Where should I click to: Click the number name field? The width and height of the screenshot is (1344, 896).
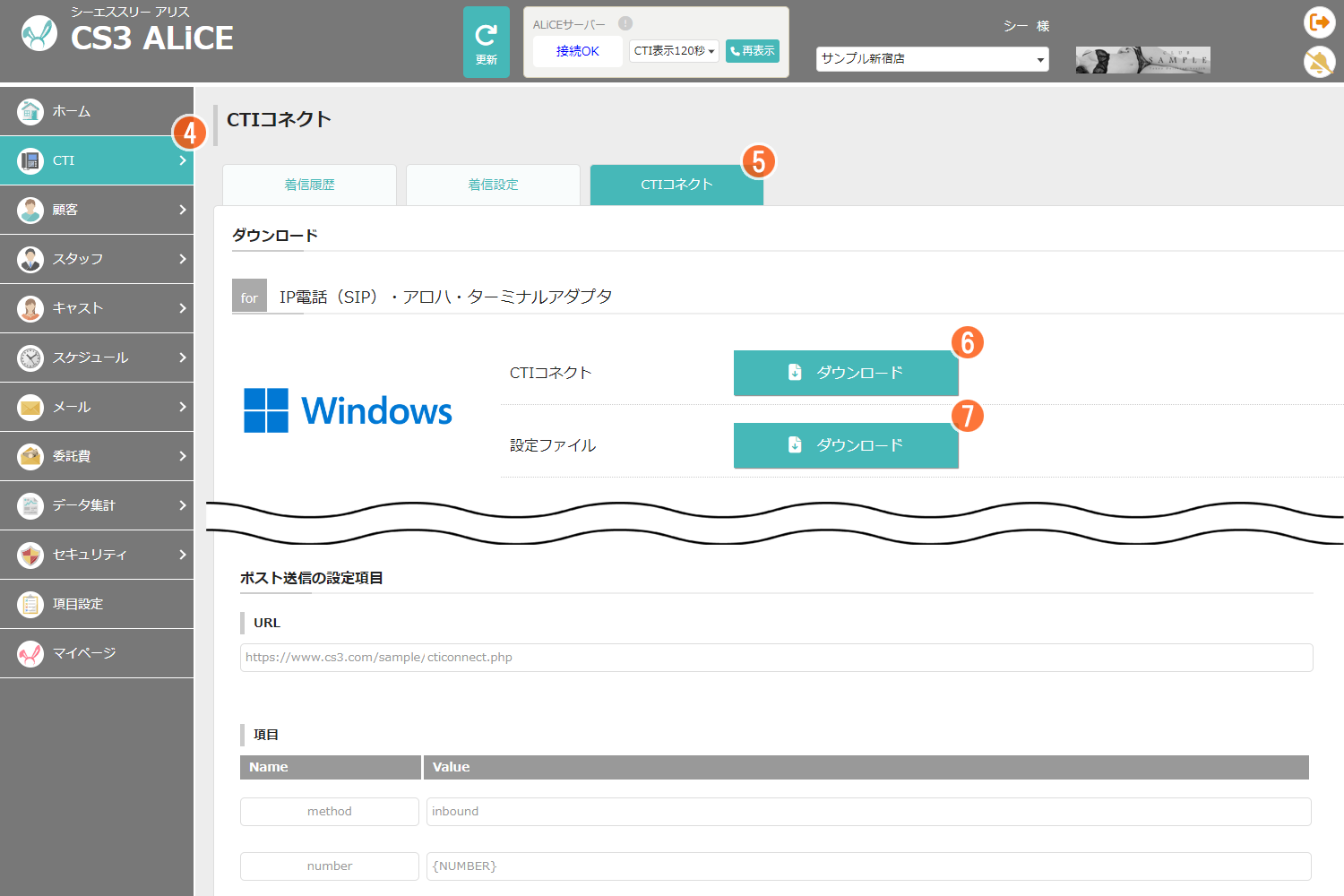[329, 866]
